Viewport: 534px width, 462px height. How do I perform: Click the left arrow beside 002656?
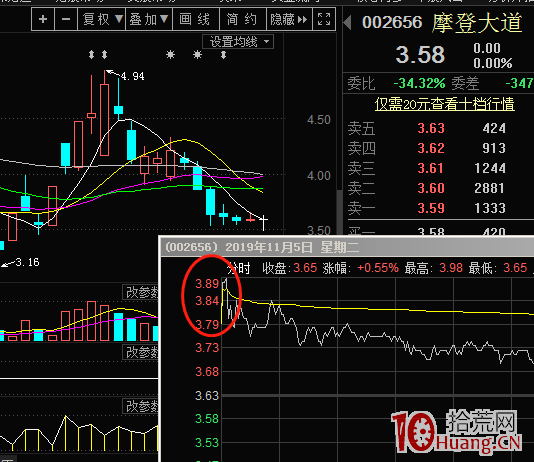[x=347, y=23]
